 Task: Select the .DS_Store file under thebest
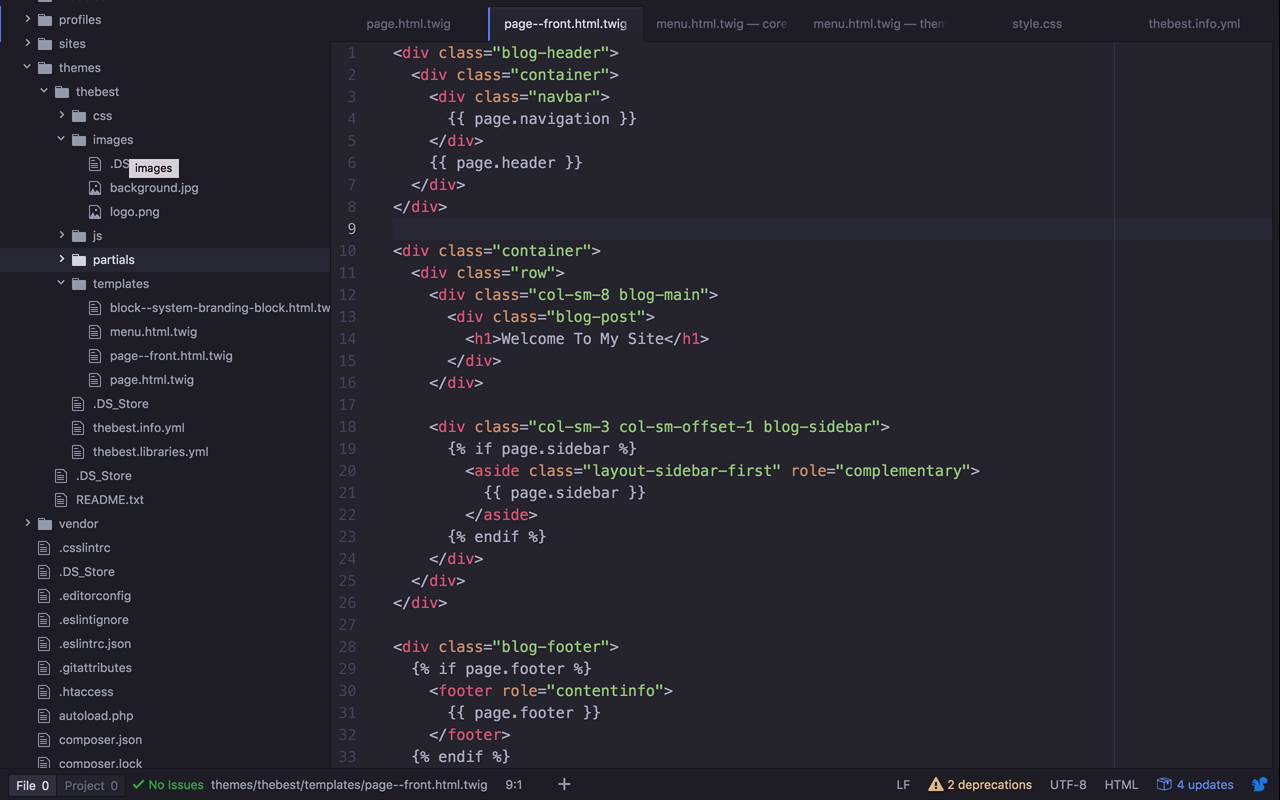(x=121, y=403)
